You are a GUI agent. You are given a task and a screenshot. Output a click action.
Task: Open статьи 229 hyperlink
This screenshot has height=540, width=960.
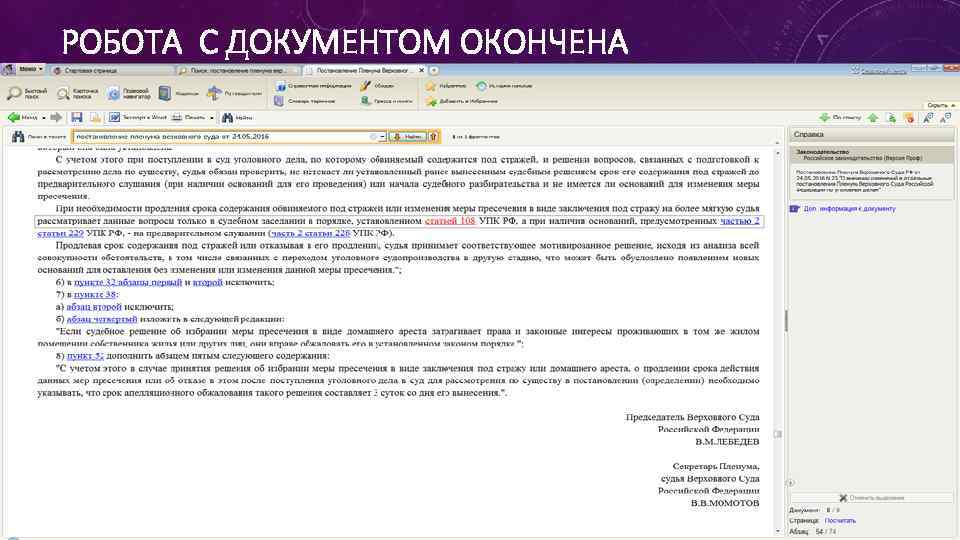(x=60, y=233)
